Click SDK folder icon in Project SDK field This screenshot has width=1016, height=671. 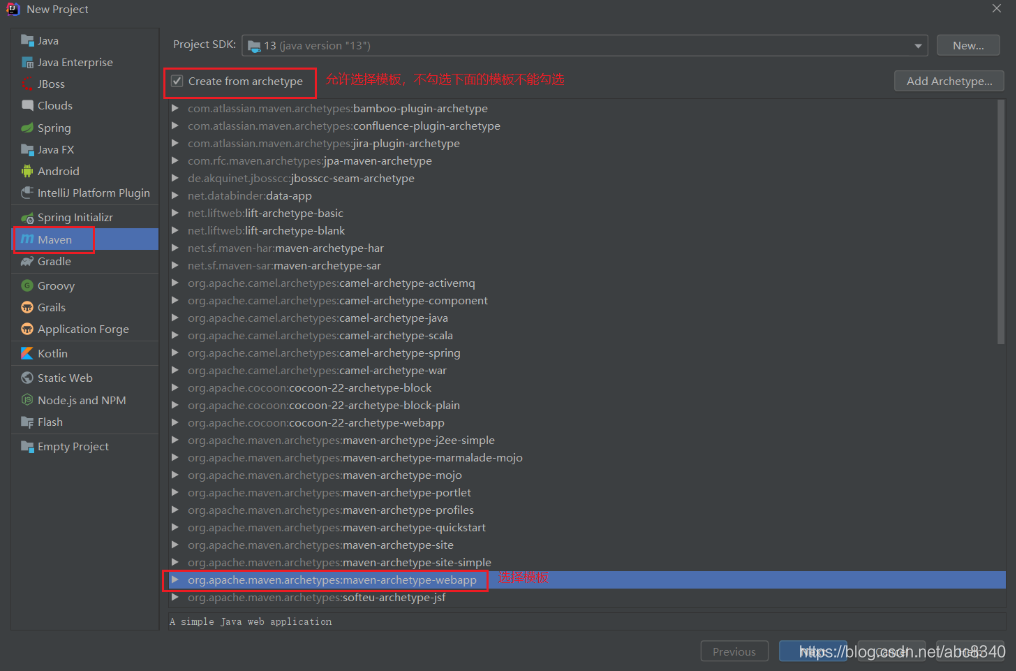254,46
